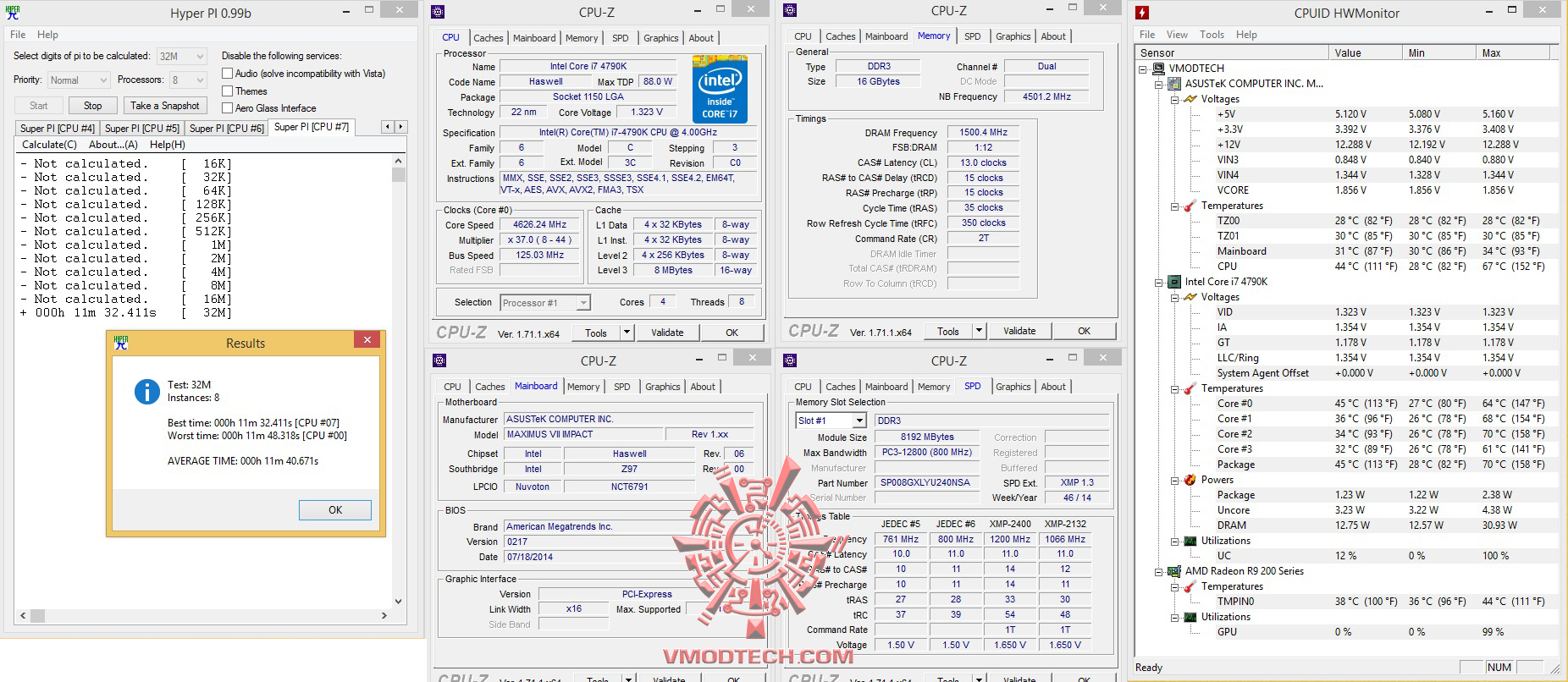Screen dimensions: 1568x682
Task: Open the Graphics tab in the CPU-Z window showing memory Timings
Action: [1013, 36]
